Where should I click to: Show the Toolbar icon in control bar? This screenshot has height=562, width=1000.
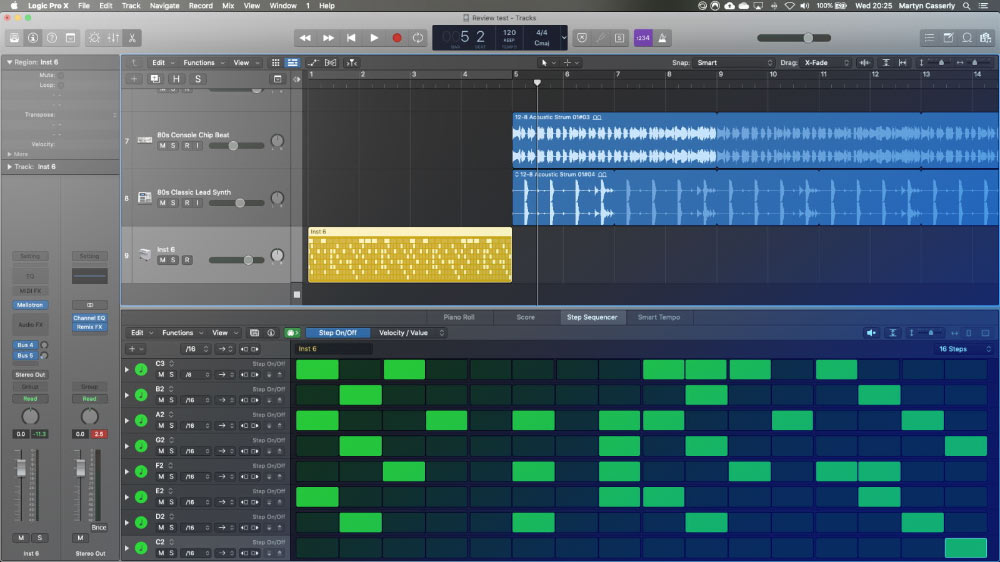point(70,38)
